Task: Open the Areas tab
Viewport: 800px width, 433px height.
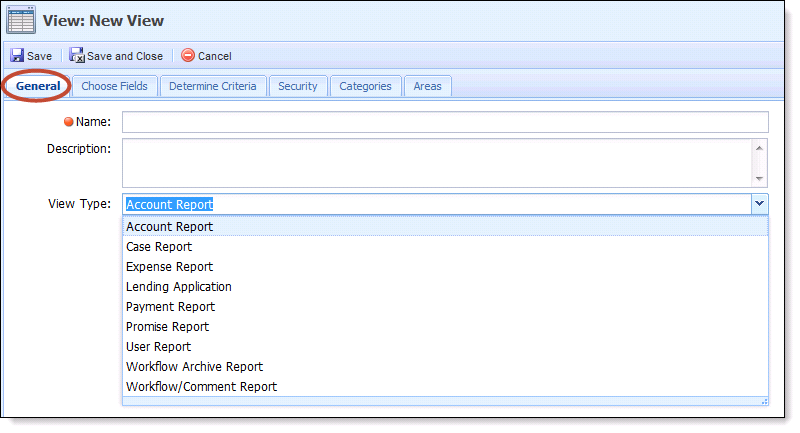Action: (428, 86)
